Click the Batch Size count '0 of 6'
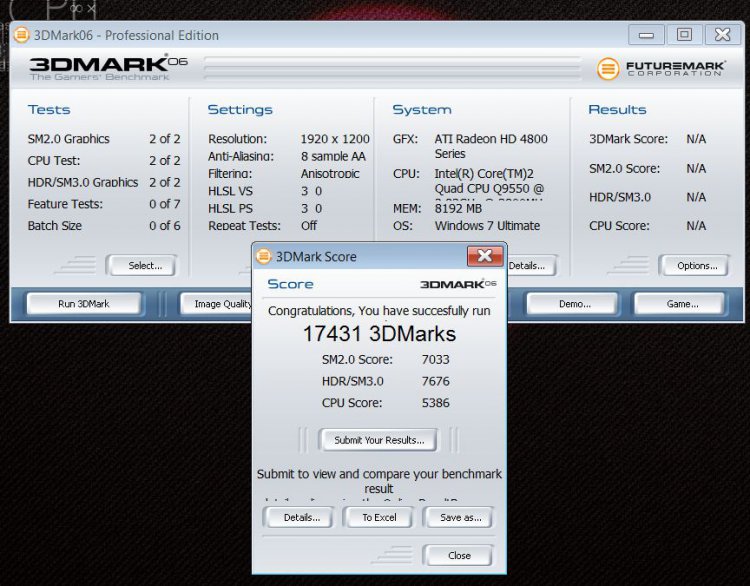750x586 pixels. [x=165, y=225]
